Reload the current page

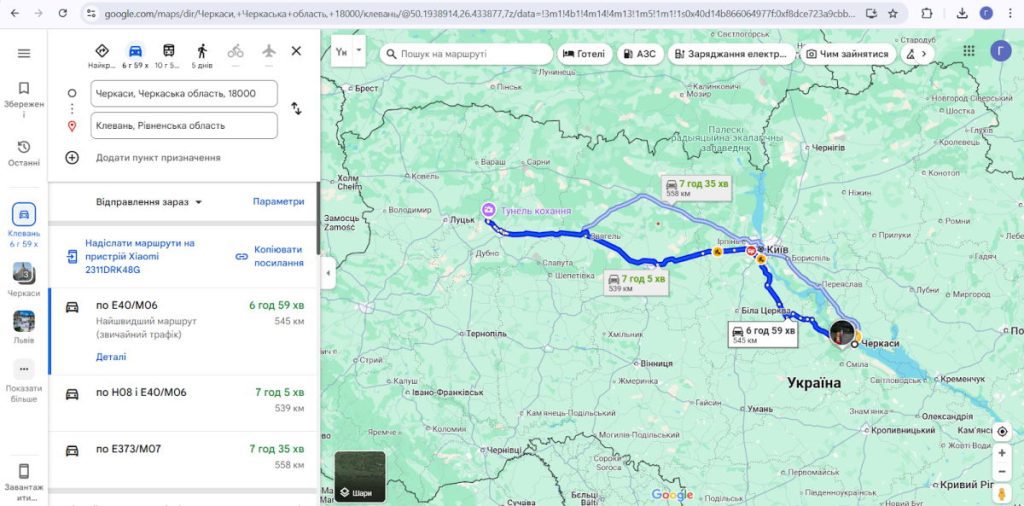coord(63,13)
